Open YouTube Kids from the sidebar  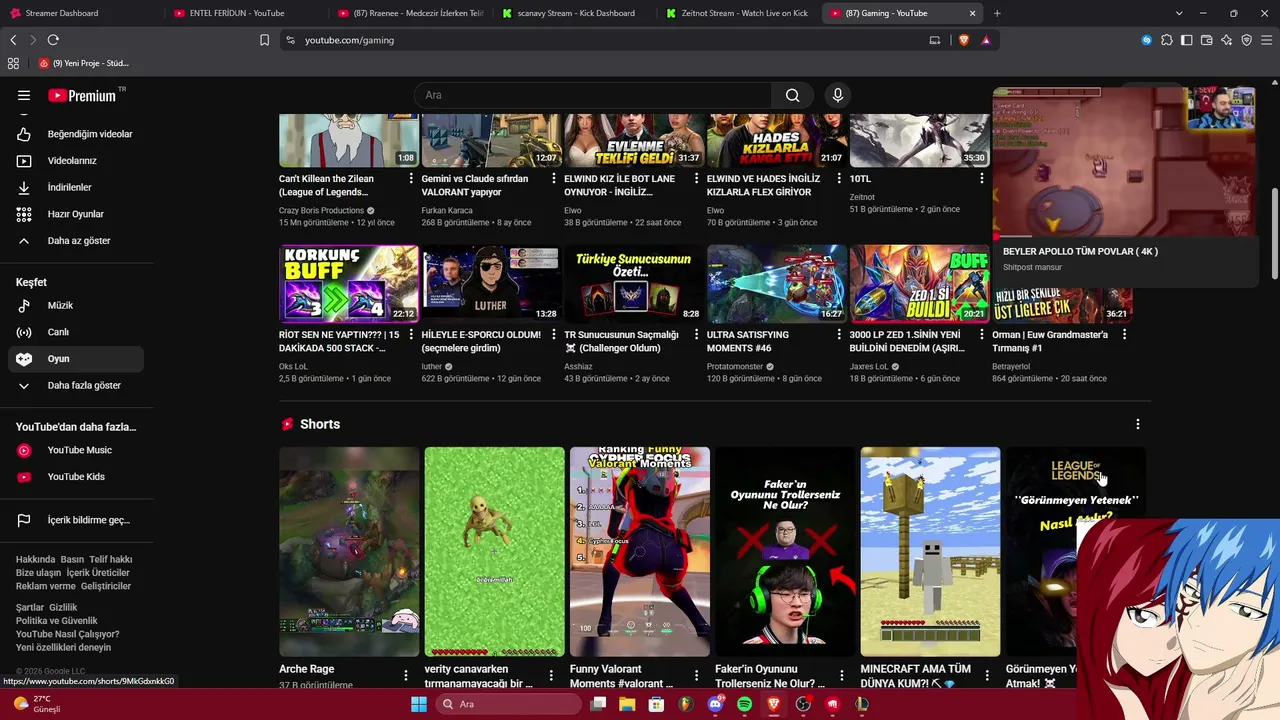(x=76, y=477)
